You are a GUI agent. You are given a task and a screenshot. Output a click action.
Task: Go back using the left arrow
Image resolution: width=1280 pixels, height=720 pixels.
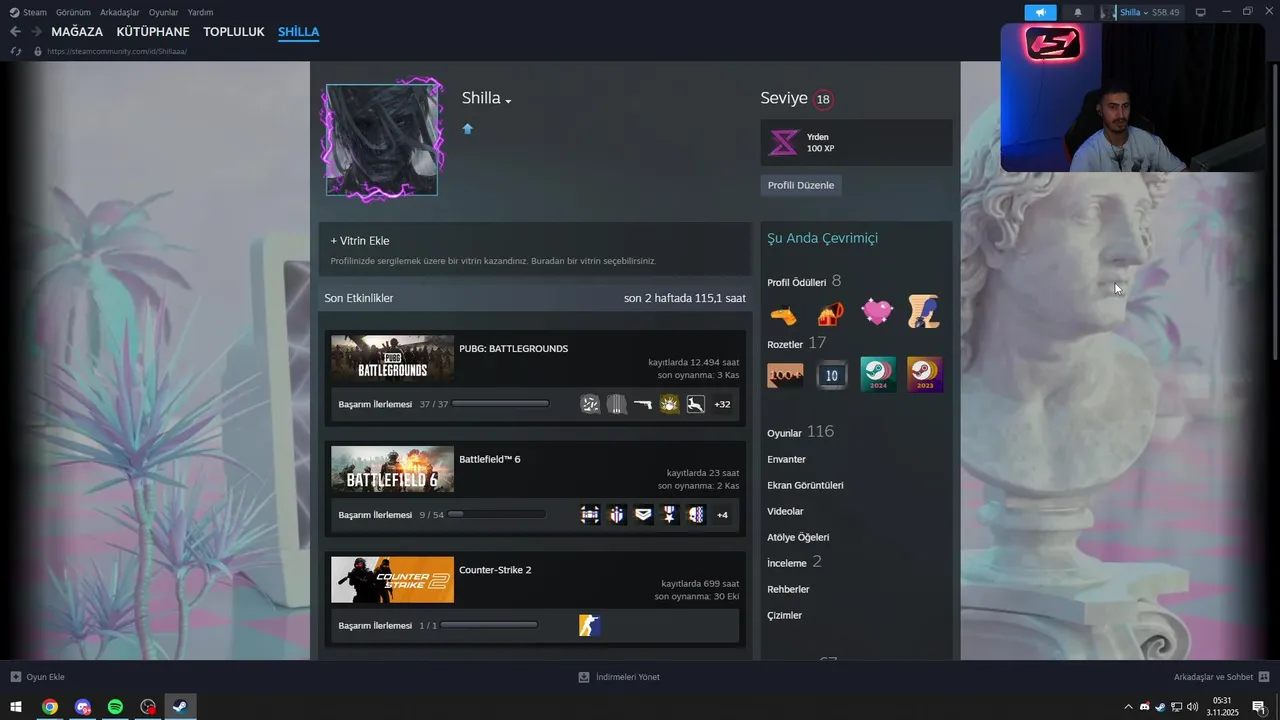pyautogui.click(x=15, y=32)
